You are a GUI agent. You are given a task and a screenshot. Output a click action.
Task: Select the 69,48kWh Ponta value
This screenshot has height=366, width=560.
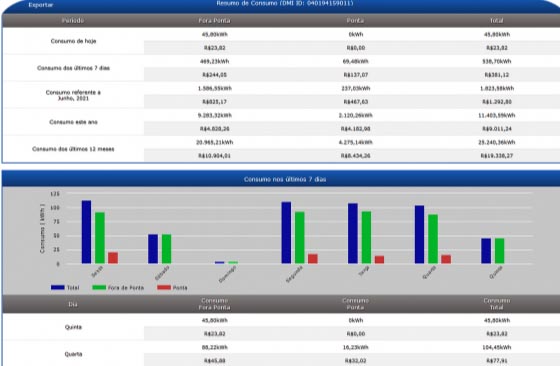pos(356,61)
